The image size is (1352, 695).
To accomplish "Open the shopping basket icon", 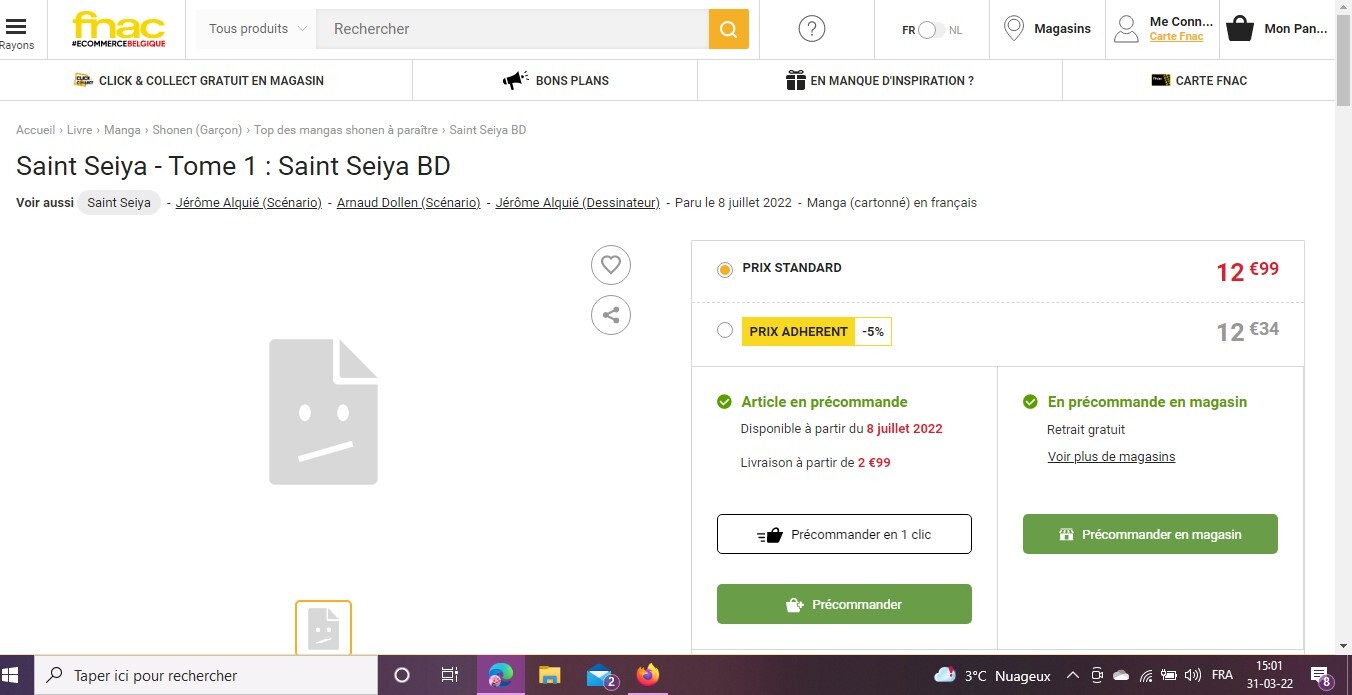I will point(1240,29).
